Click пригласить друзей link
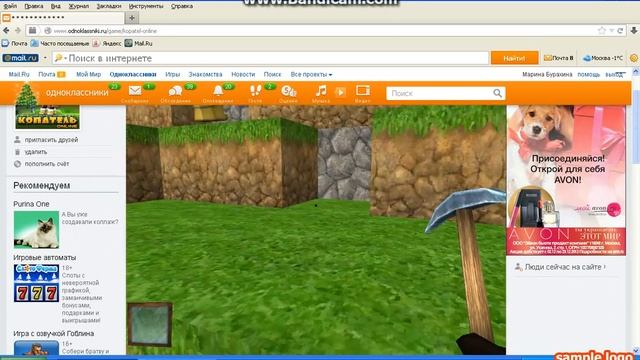 [x=51, y=140]
